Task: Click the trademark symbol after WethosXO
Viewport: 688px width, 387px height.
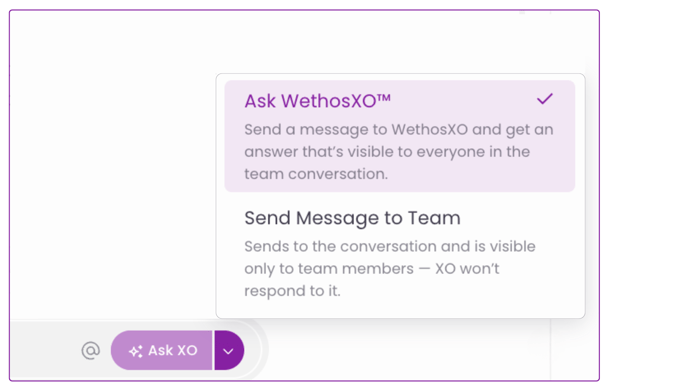Action: (x=383, y=98)
